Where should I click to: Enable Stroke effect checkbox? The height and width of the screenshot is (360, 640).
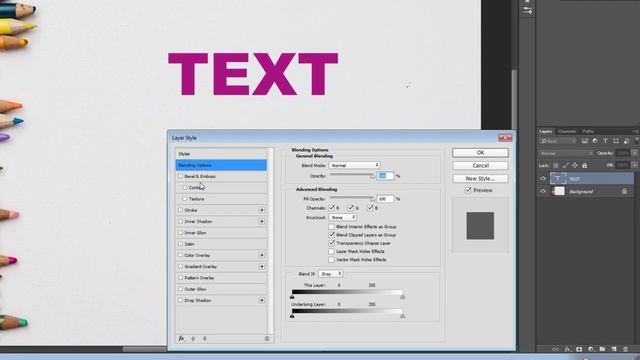tap(180, 210)
